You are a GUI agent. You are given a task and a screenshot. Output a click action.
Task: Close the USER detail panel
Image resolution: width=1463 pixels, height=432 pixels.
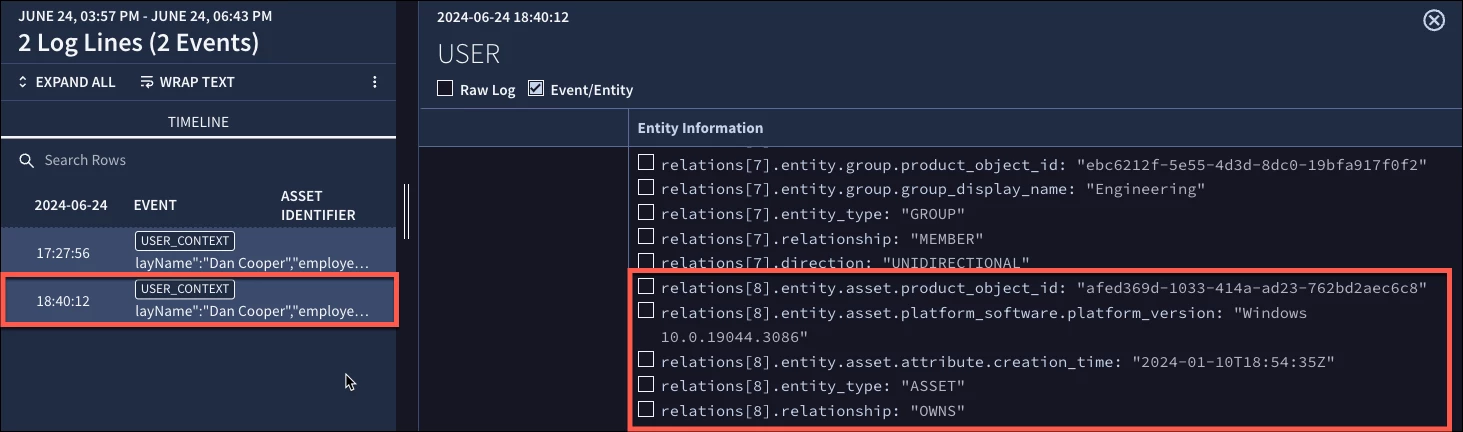1433,20
